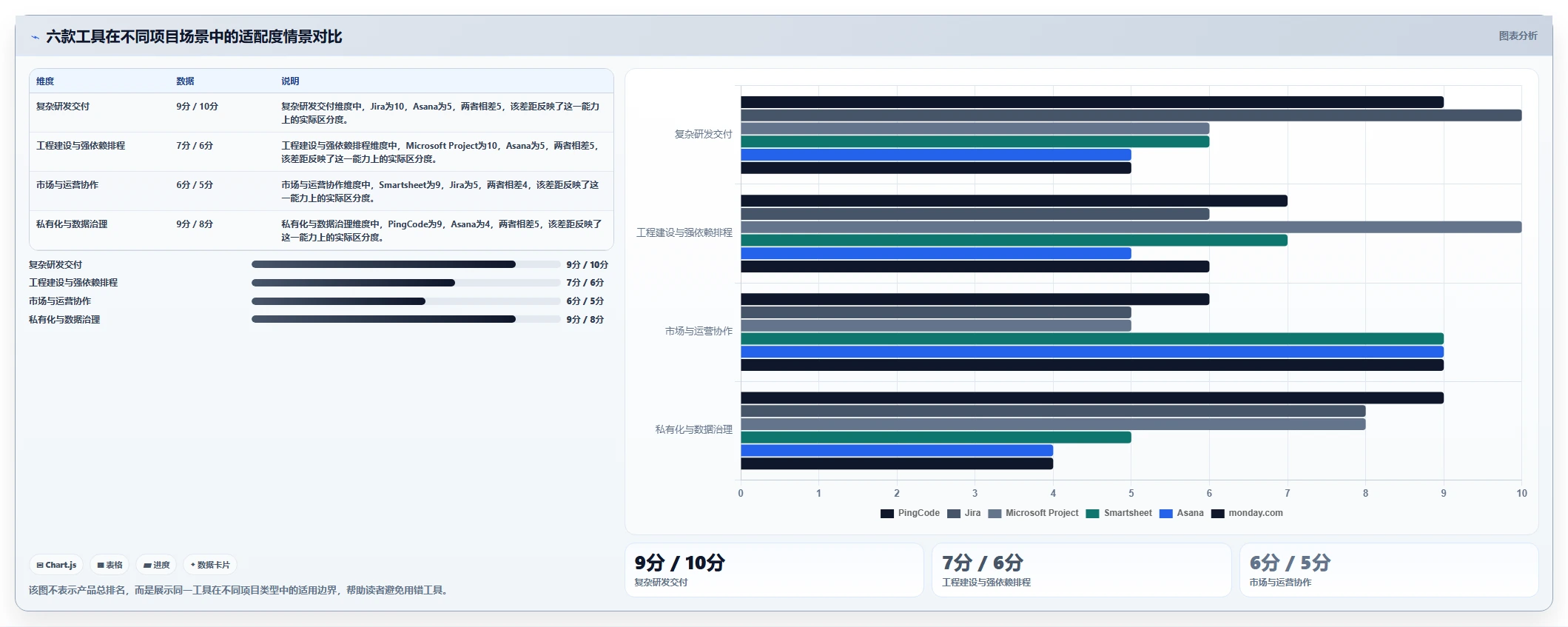Click the 表格 tag chip
The height and width of the screenshot is (627, 1568).
point(110,565)
